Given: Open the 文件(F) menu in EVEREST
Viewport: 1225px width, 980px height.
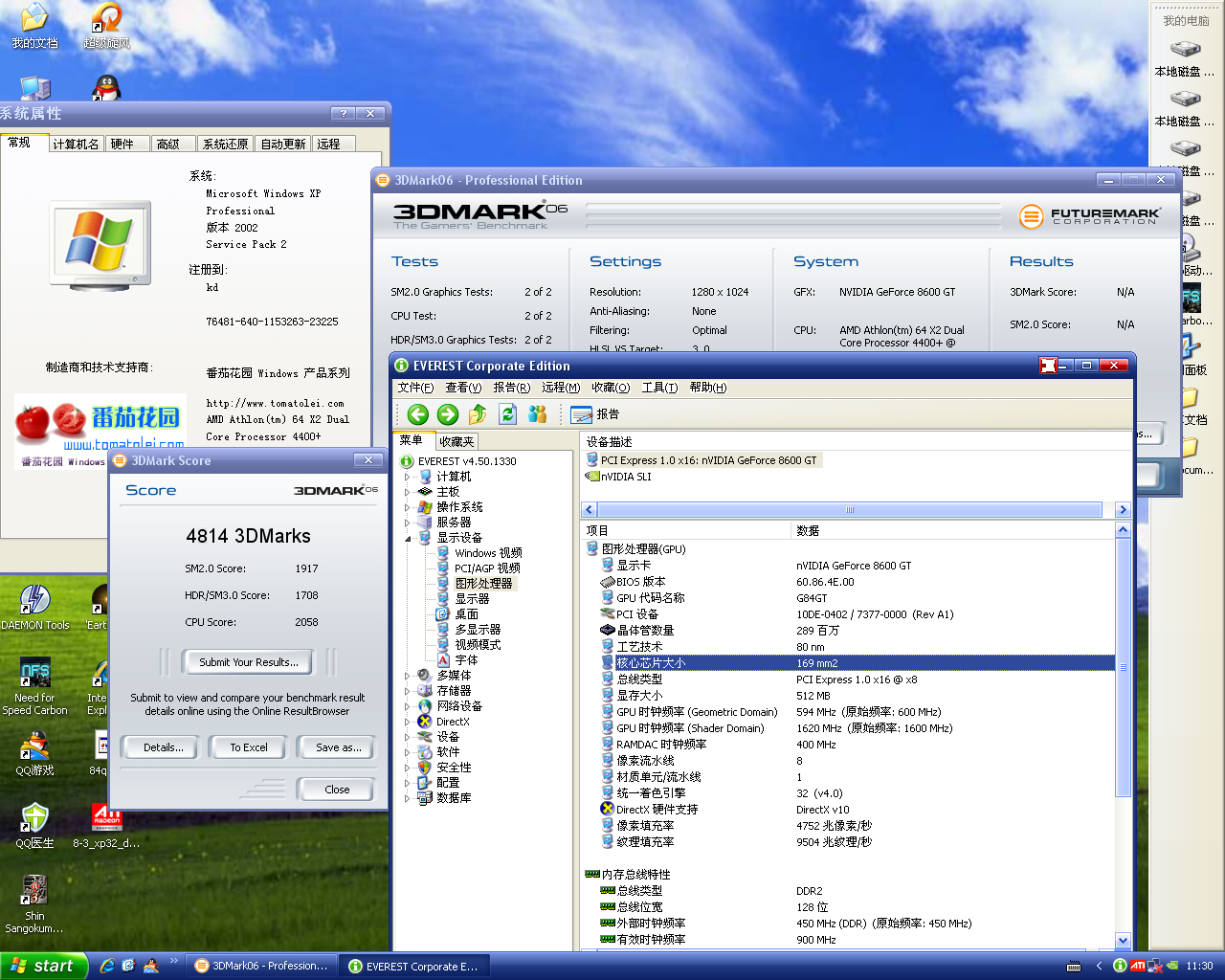Looking at the screenshot, I should [x=415, y=388].
